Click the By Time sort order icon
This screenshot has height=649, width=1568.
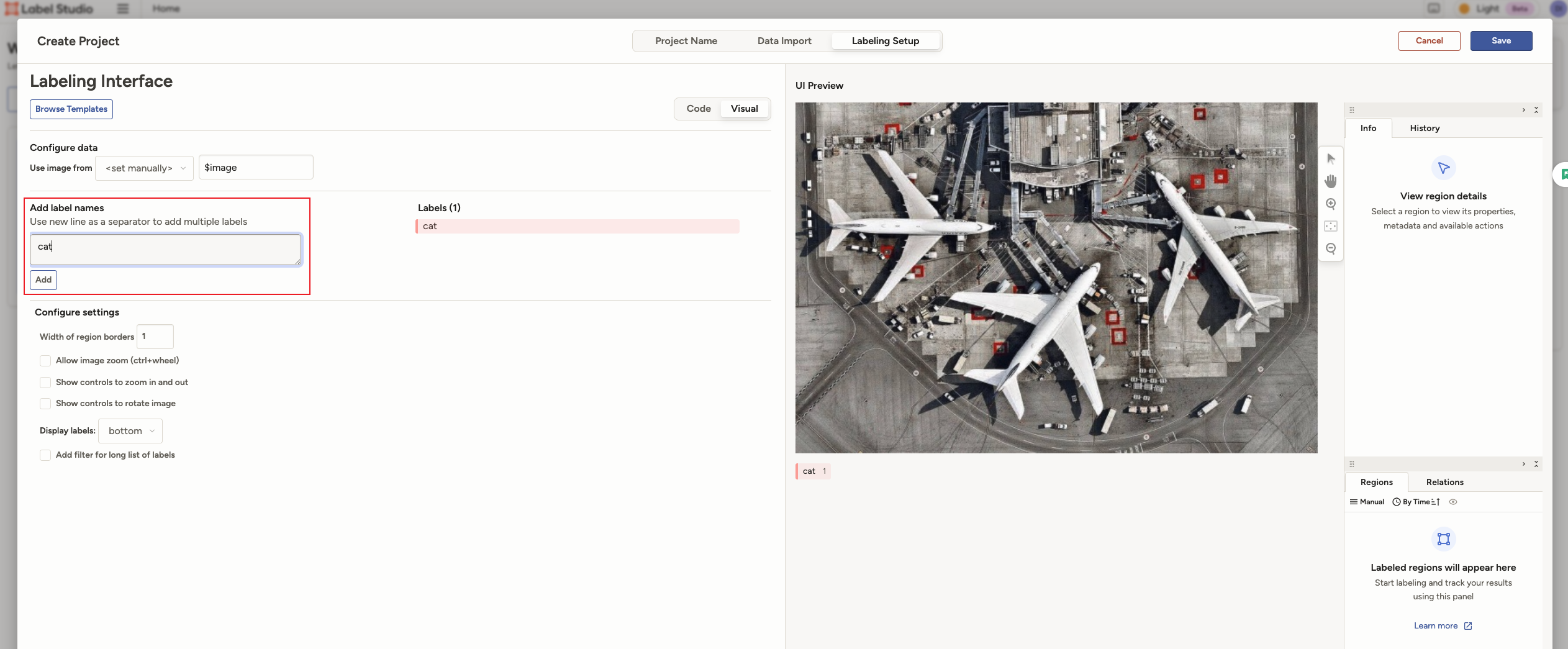(x=1436, y=502)
